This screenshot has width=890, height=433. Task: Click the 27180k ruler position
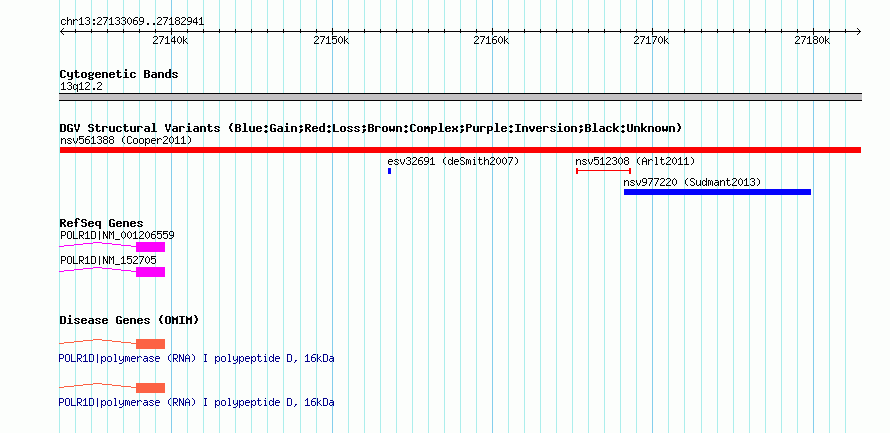tap(812, 40)
